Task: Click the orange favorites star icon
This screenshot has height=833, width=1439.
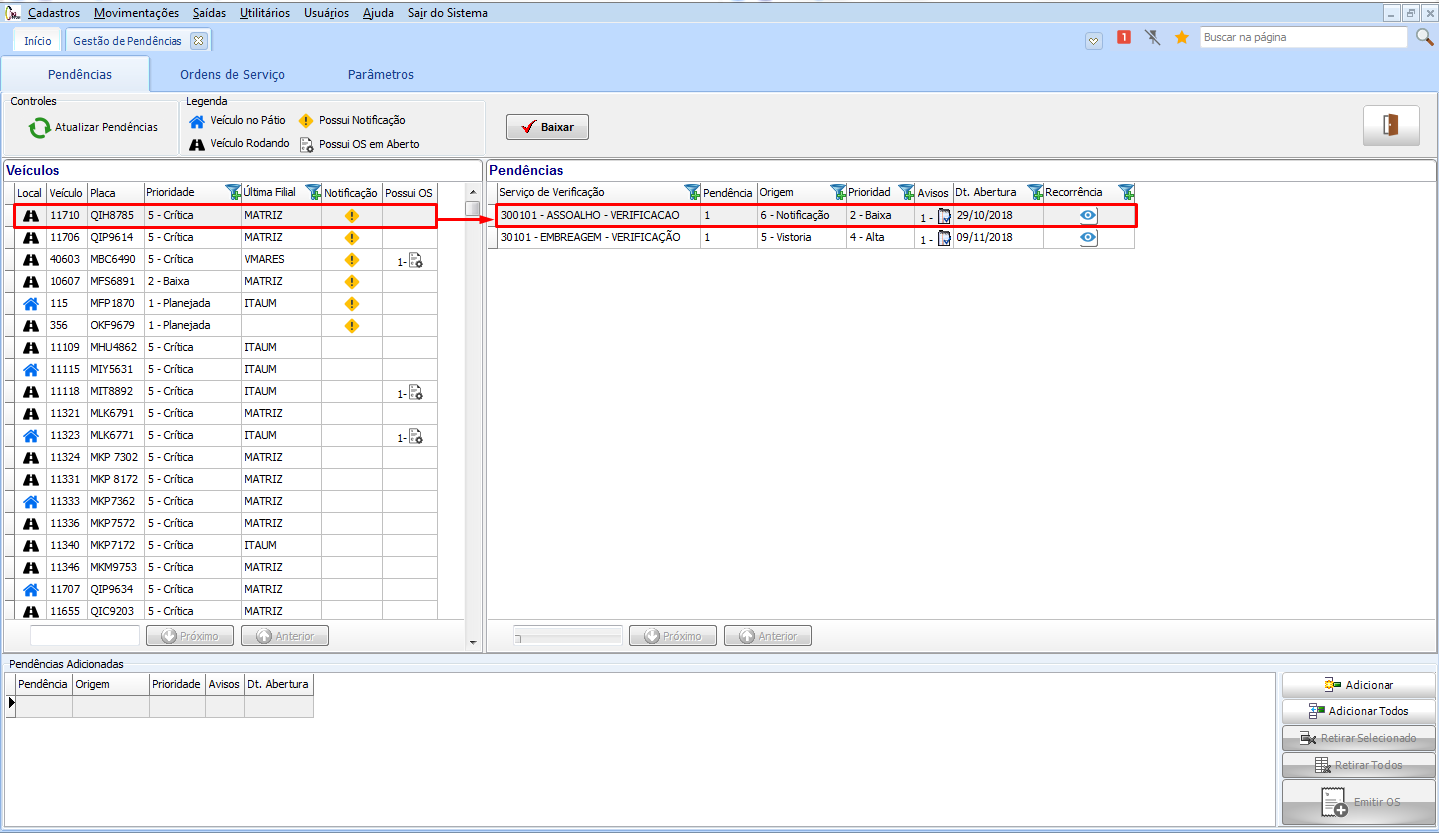Action: [1181, 37]
